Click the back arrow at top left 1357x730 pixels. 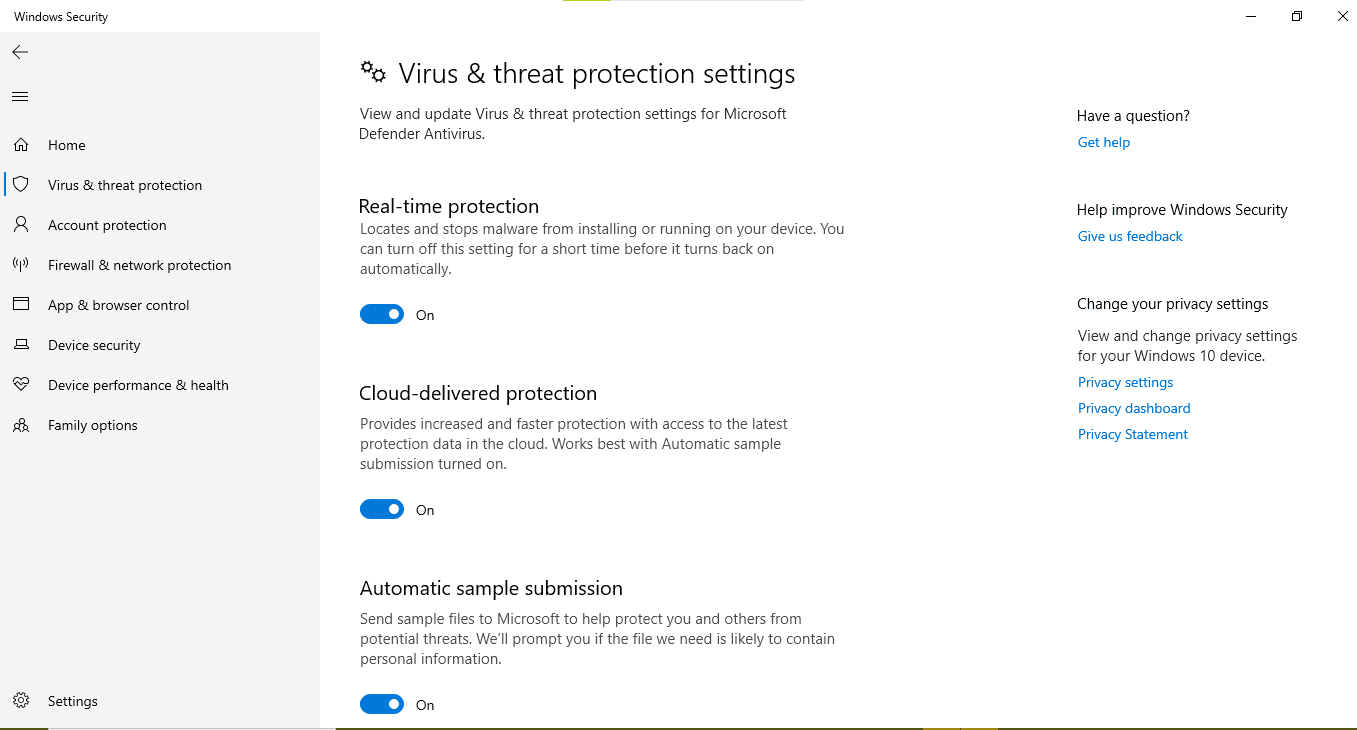tap(19, 51)
